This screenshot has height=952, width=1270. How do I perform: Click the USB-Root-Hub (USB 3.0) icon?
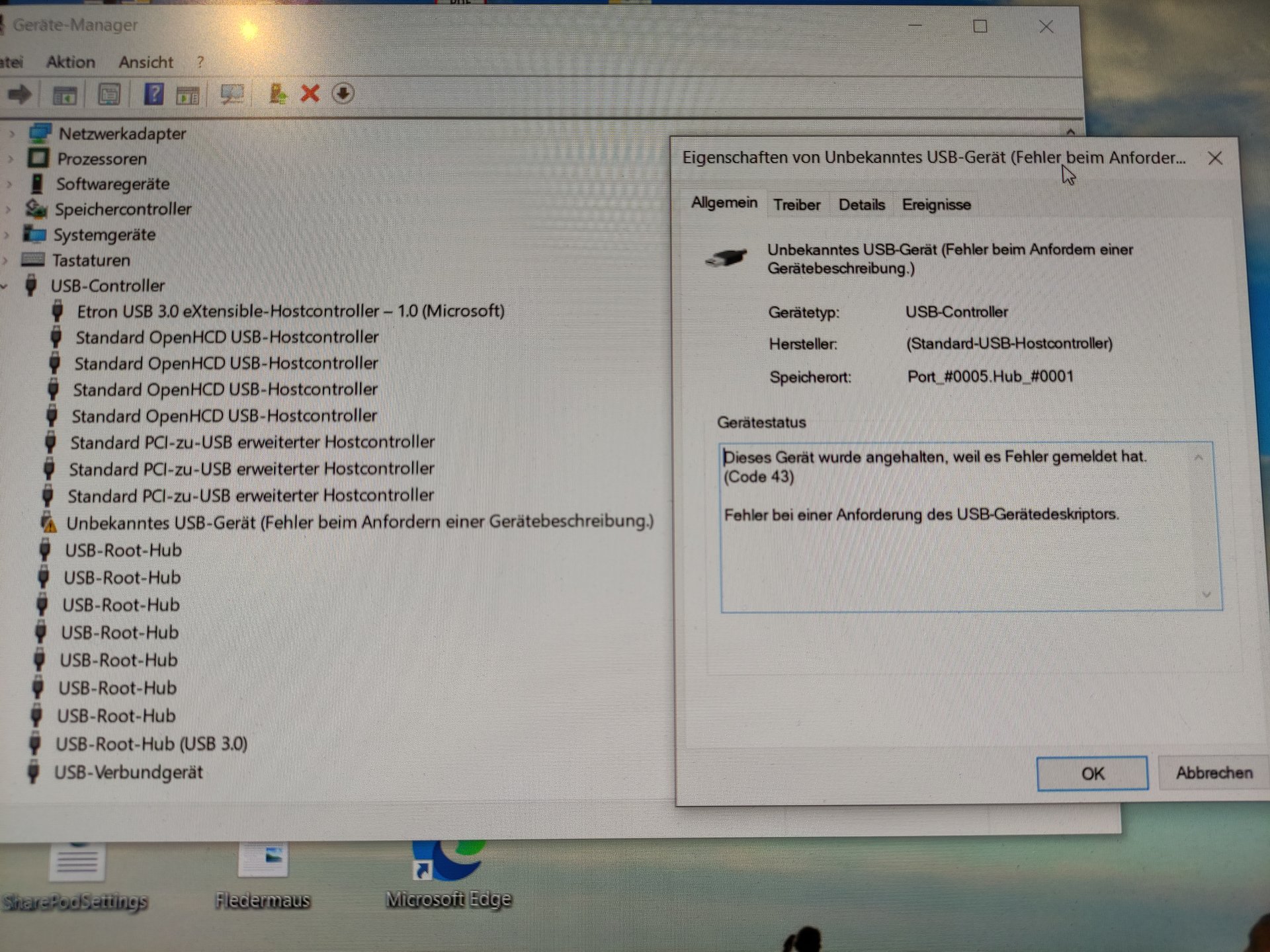[35, 744]
